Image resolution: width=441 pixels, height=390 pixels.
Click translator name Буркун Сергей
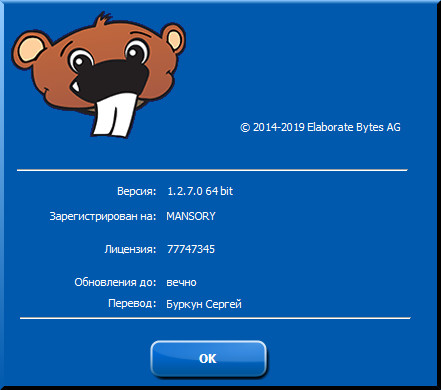(204, 304)
